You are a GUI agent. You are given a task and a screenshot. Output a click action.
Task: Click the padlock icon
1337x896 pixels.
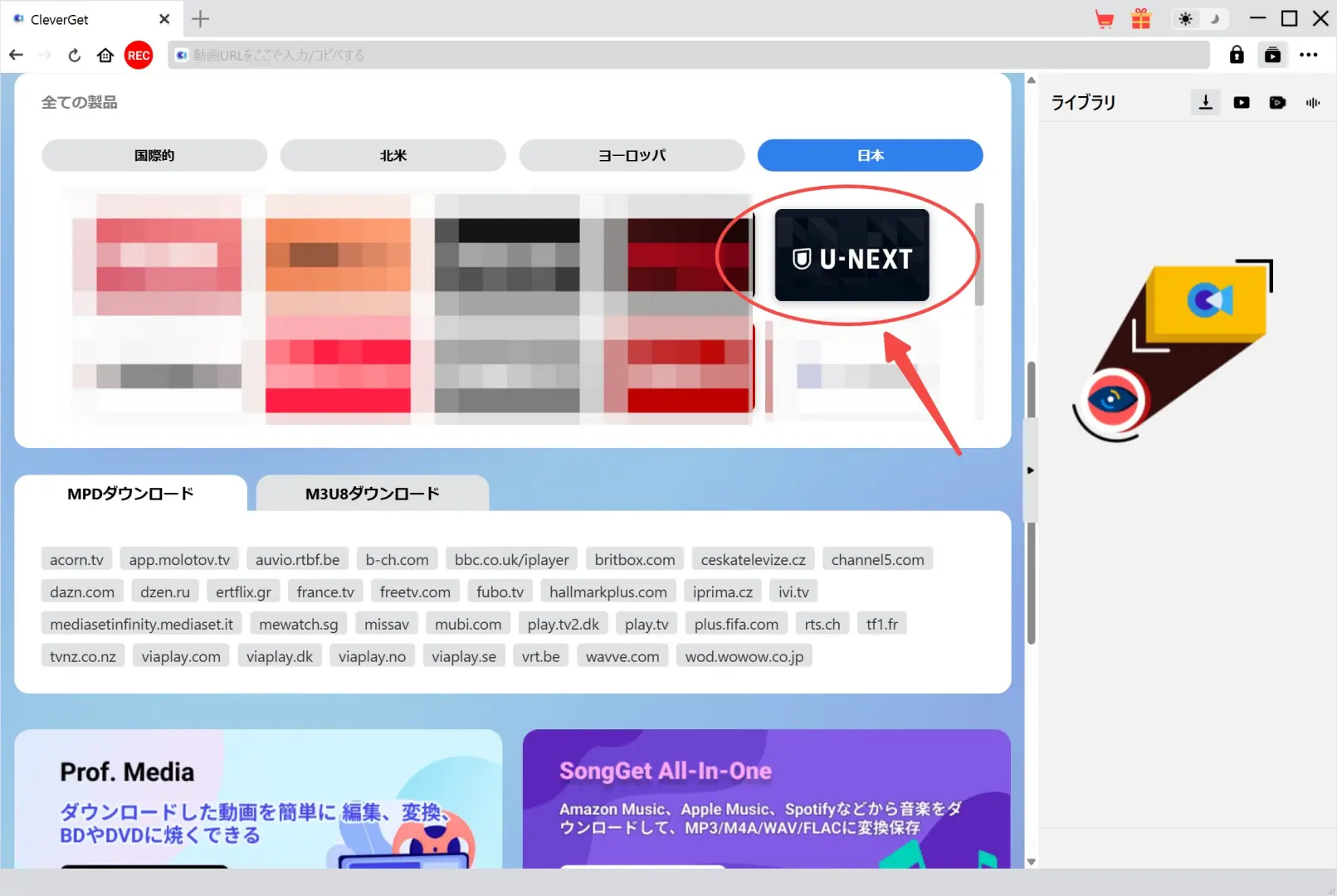point(1237,55)
